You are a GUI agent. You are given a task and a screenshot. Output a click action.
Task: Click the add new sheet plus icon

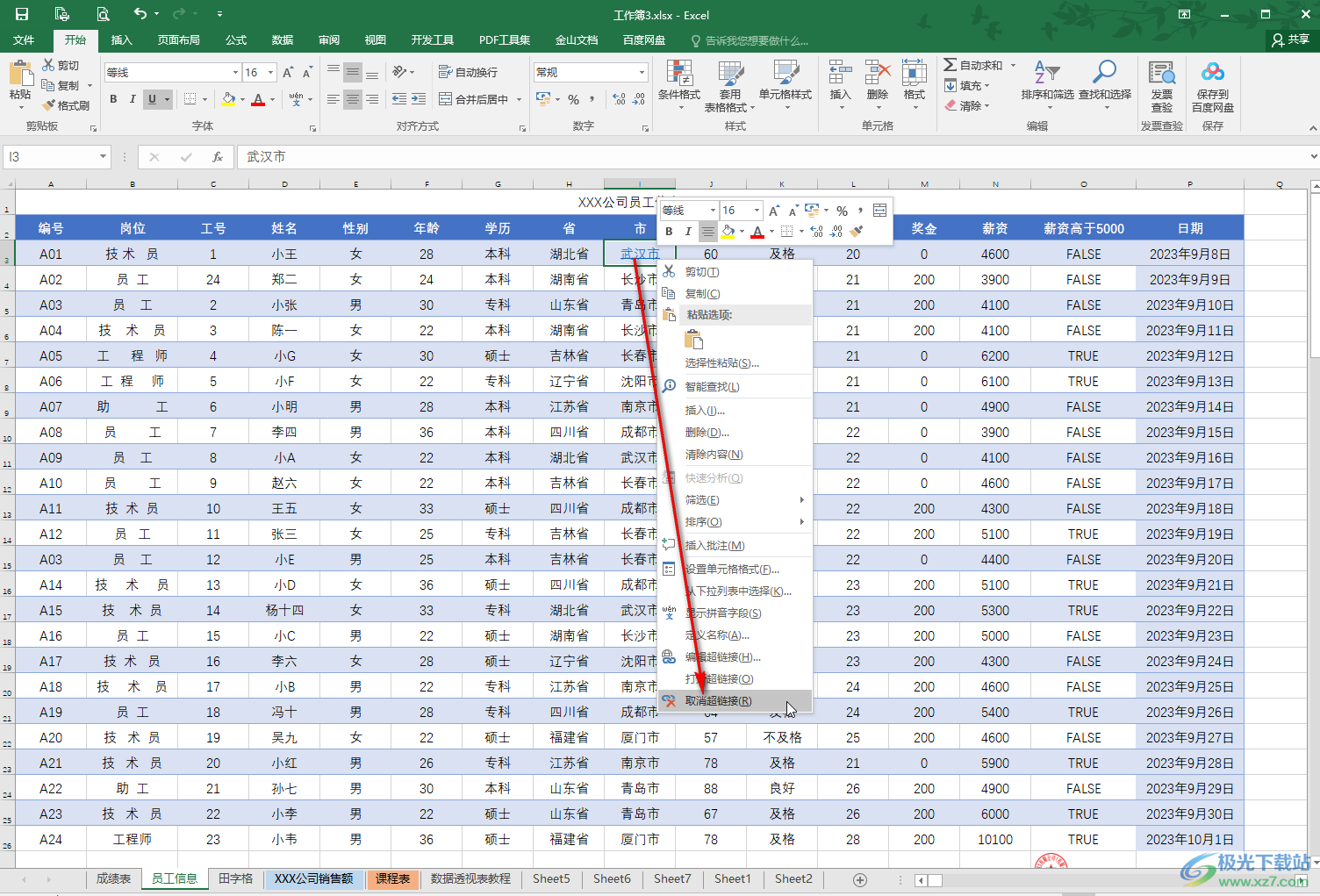coord(860,879)
